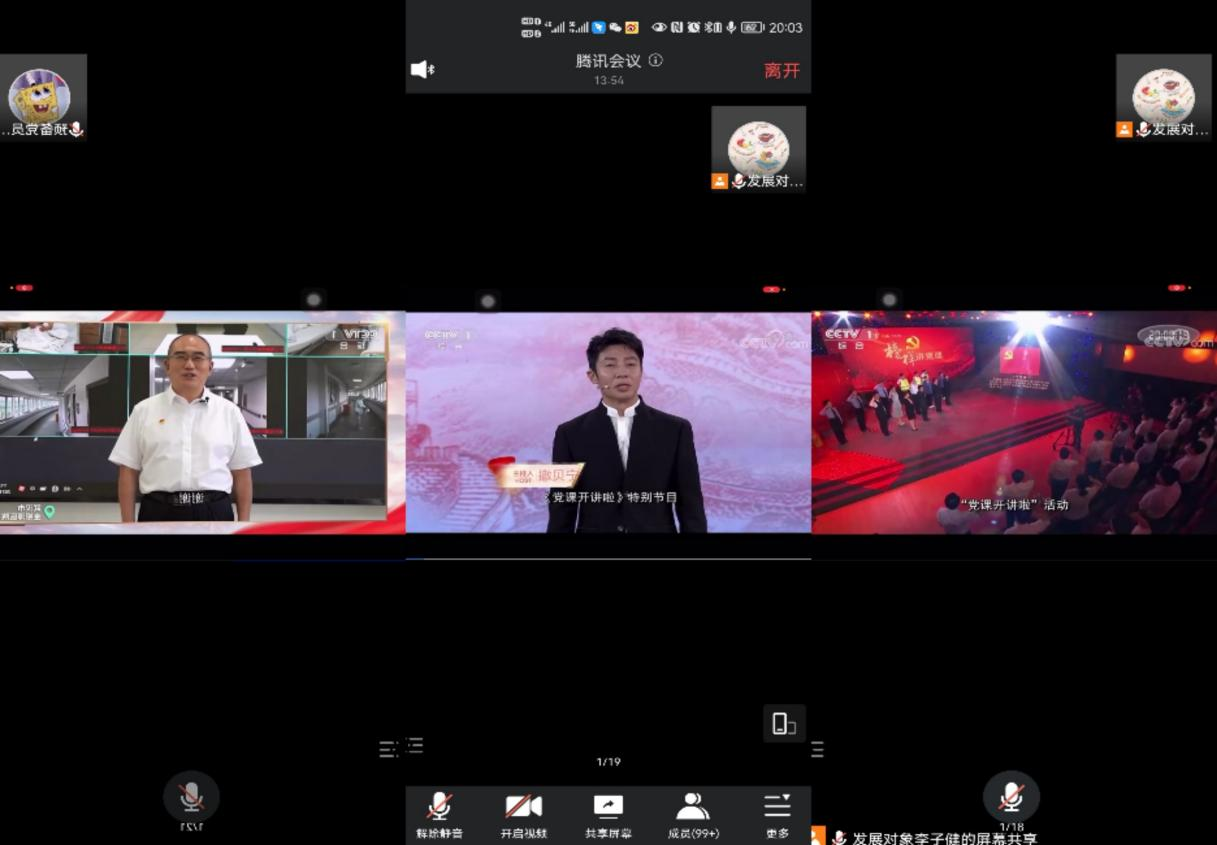Tap the 党课开讲啦 stage event video

point(1014,422)
